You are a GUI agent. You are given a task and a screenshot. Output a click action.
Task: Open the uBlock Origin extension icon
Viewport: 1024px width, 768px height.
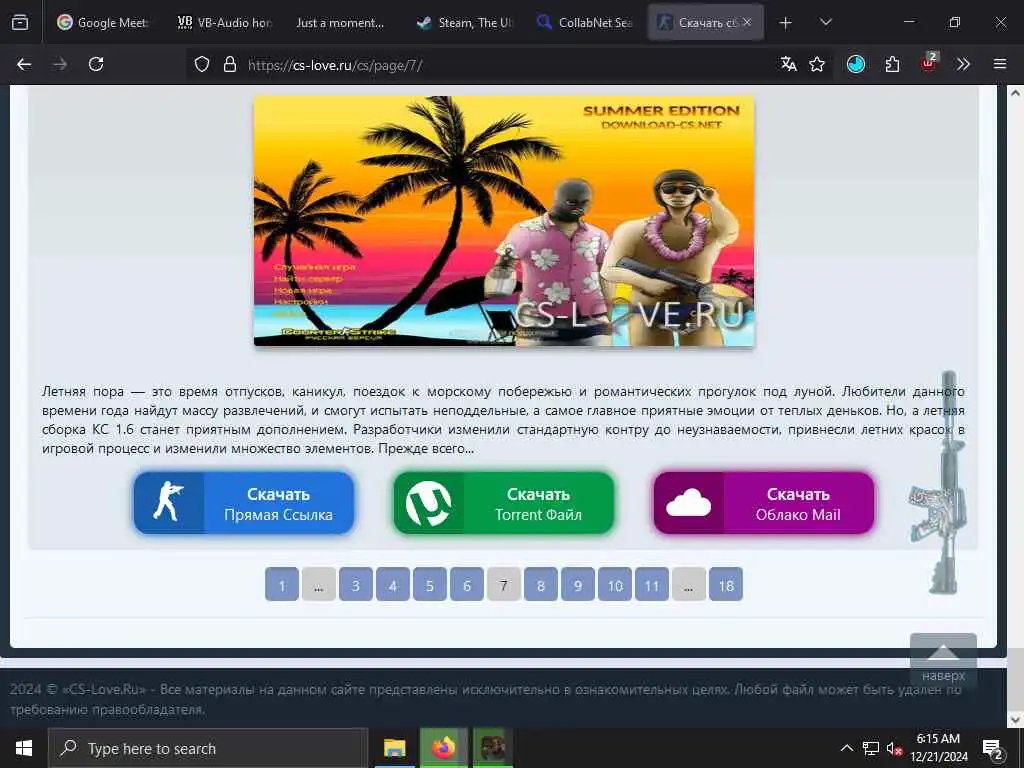[929, 63]
